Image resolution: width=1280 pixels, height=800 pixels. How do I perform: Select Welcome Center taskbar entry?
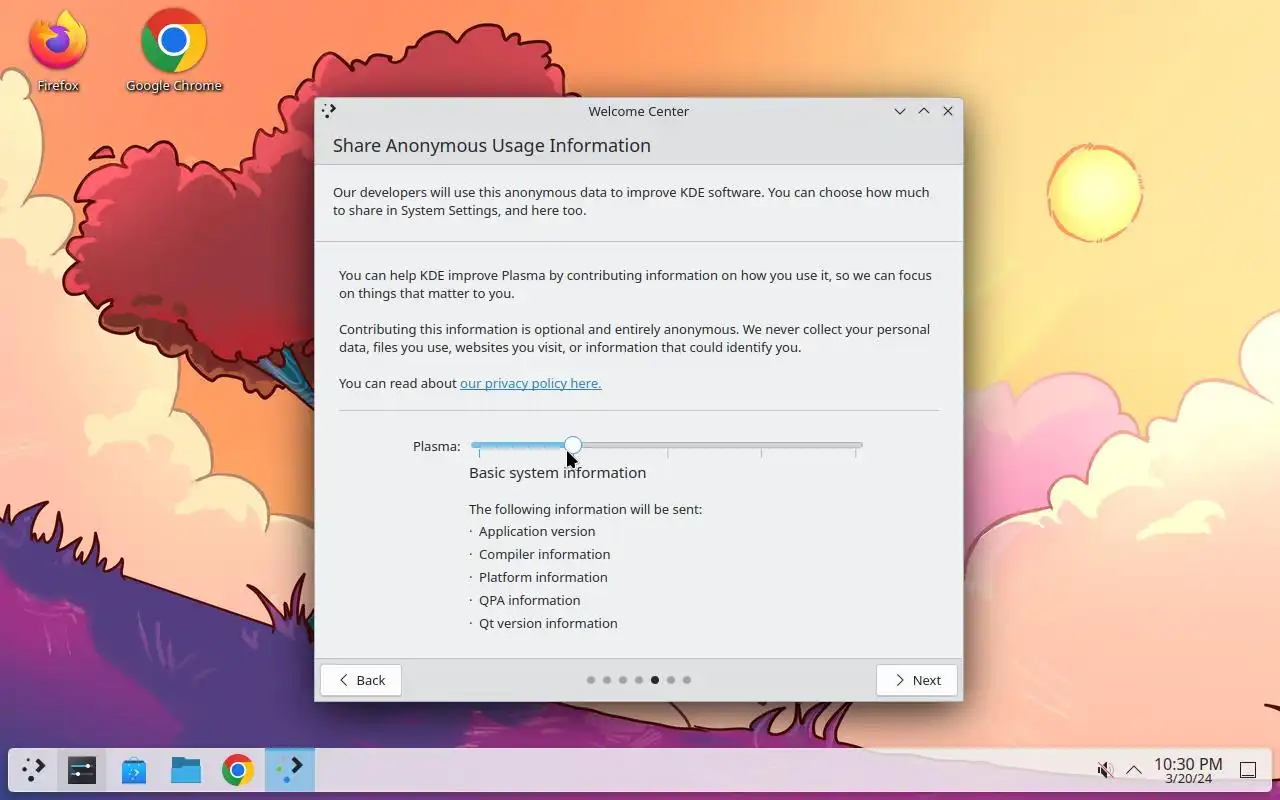(290, 770)
